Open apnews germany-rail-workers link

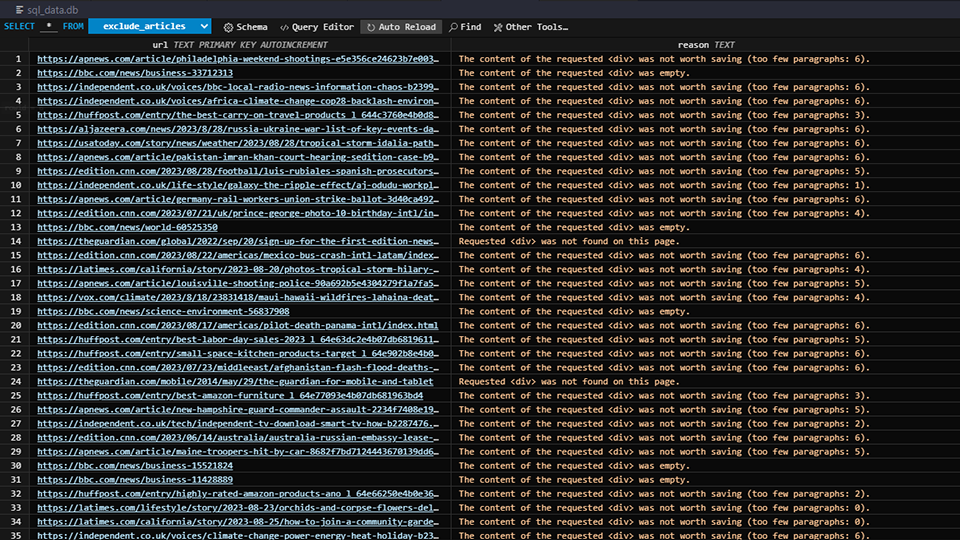238,199
